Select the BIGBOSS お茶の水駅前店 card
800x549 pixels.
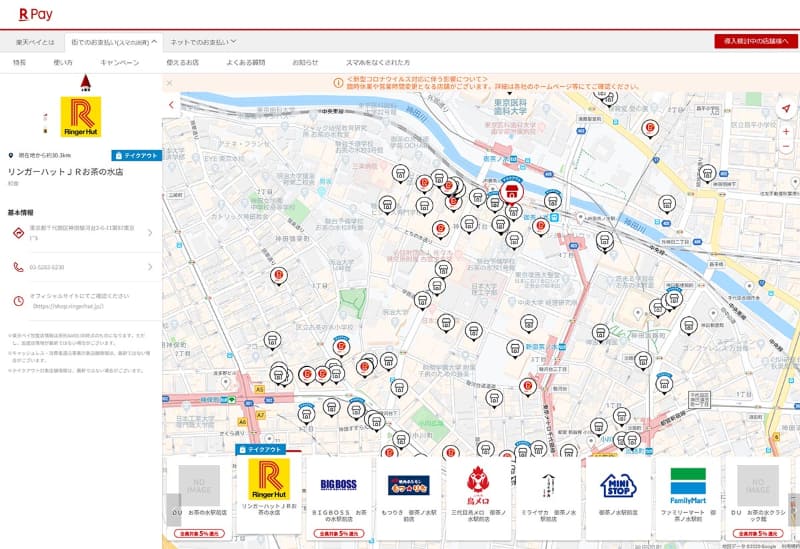[x=339, y=497]
